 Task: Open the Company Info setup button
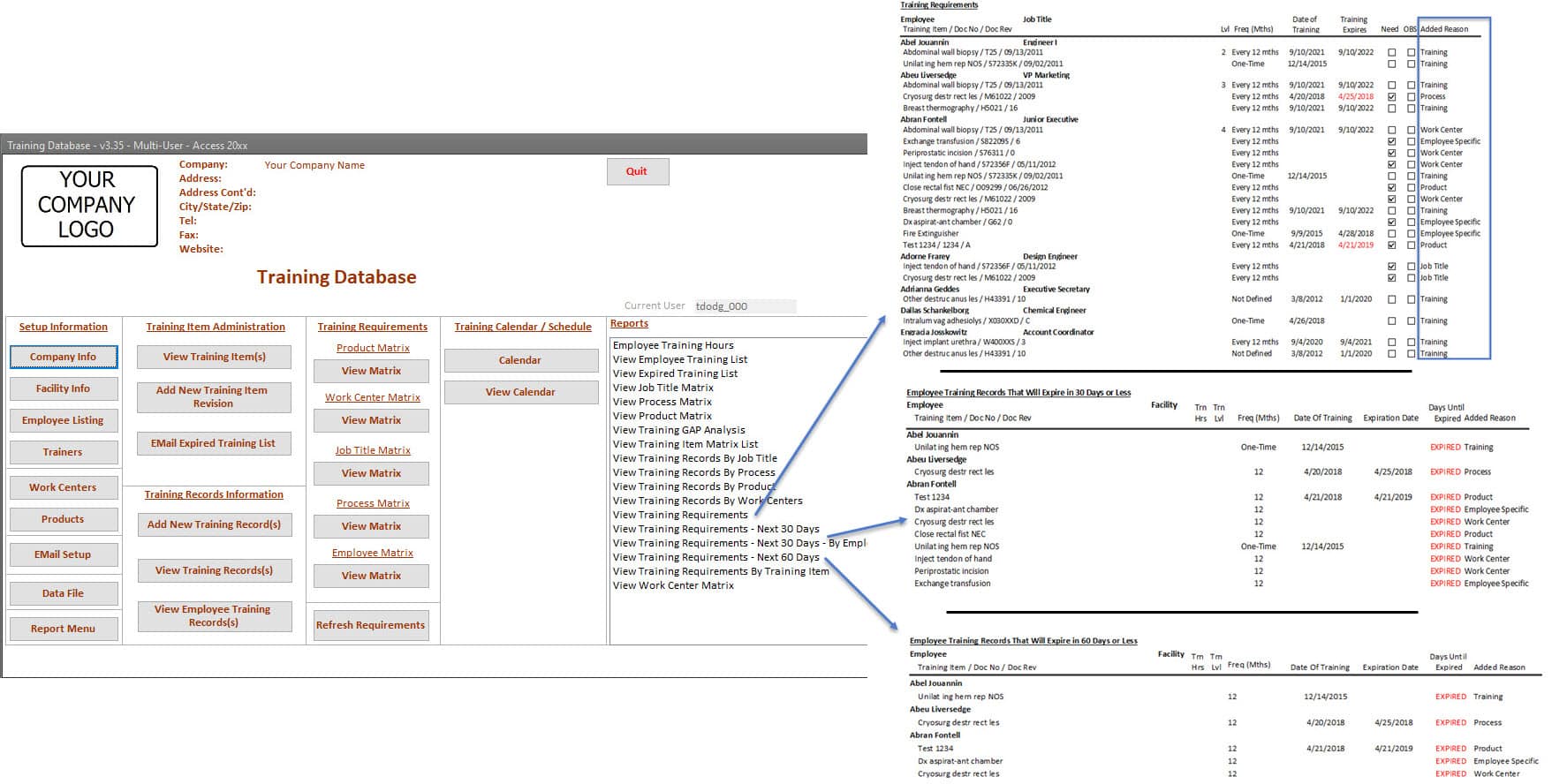point(64,357)
